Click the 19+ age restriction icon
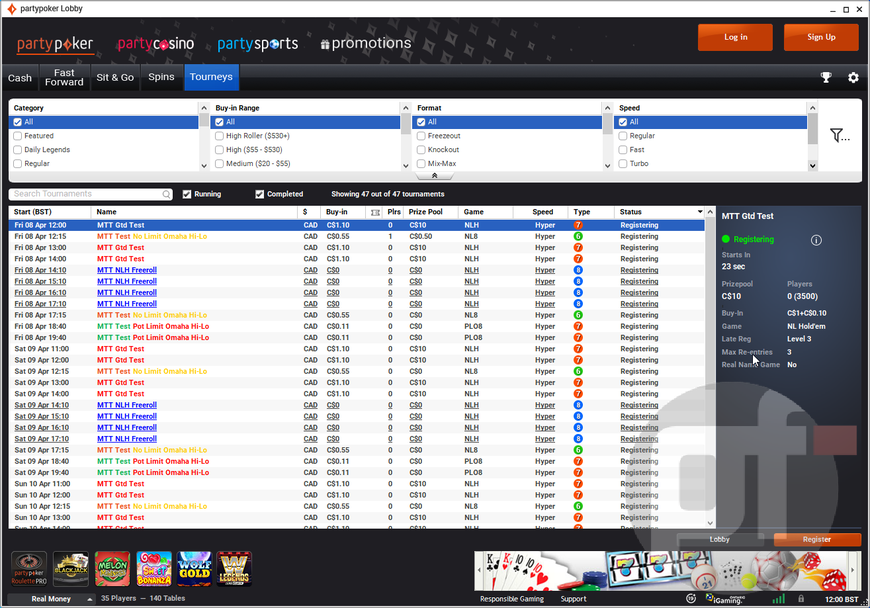The height and width of the screenshot is (608, 870). (x=691, y=599)
